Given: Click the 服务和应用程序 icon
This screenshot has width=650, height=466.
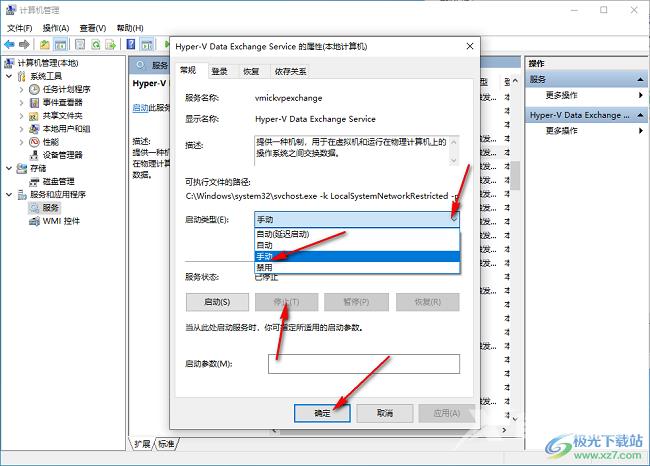Looking at the screenshot, I should pos(22,194).
